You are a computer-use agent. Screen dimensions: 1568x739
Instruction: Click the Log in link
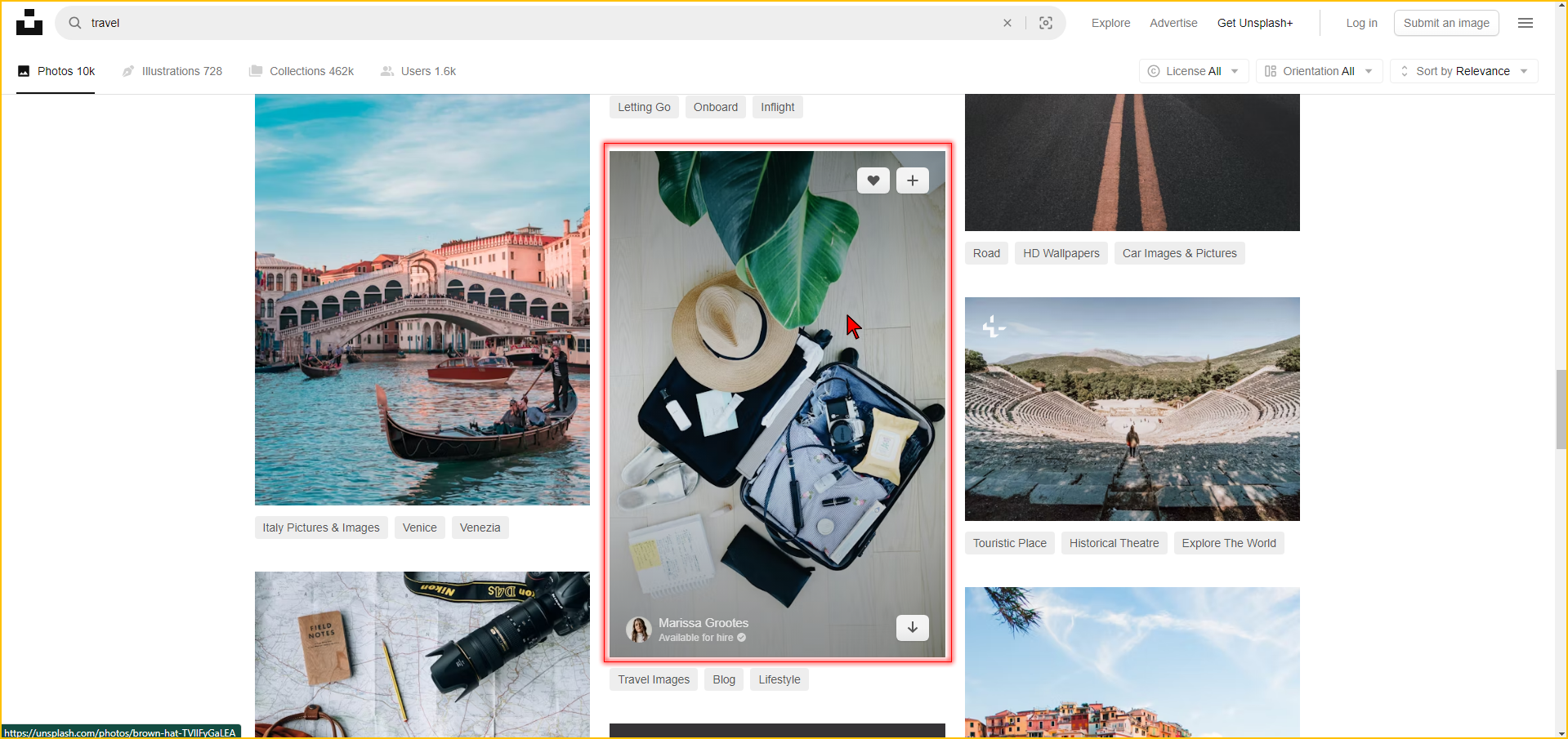tap(1361, 23)
